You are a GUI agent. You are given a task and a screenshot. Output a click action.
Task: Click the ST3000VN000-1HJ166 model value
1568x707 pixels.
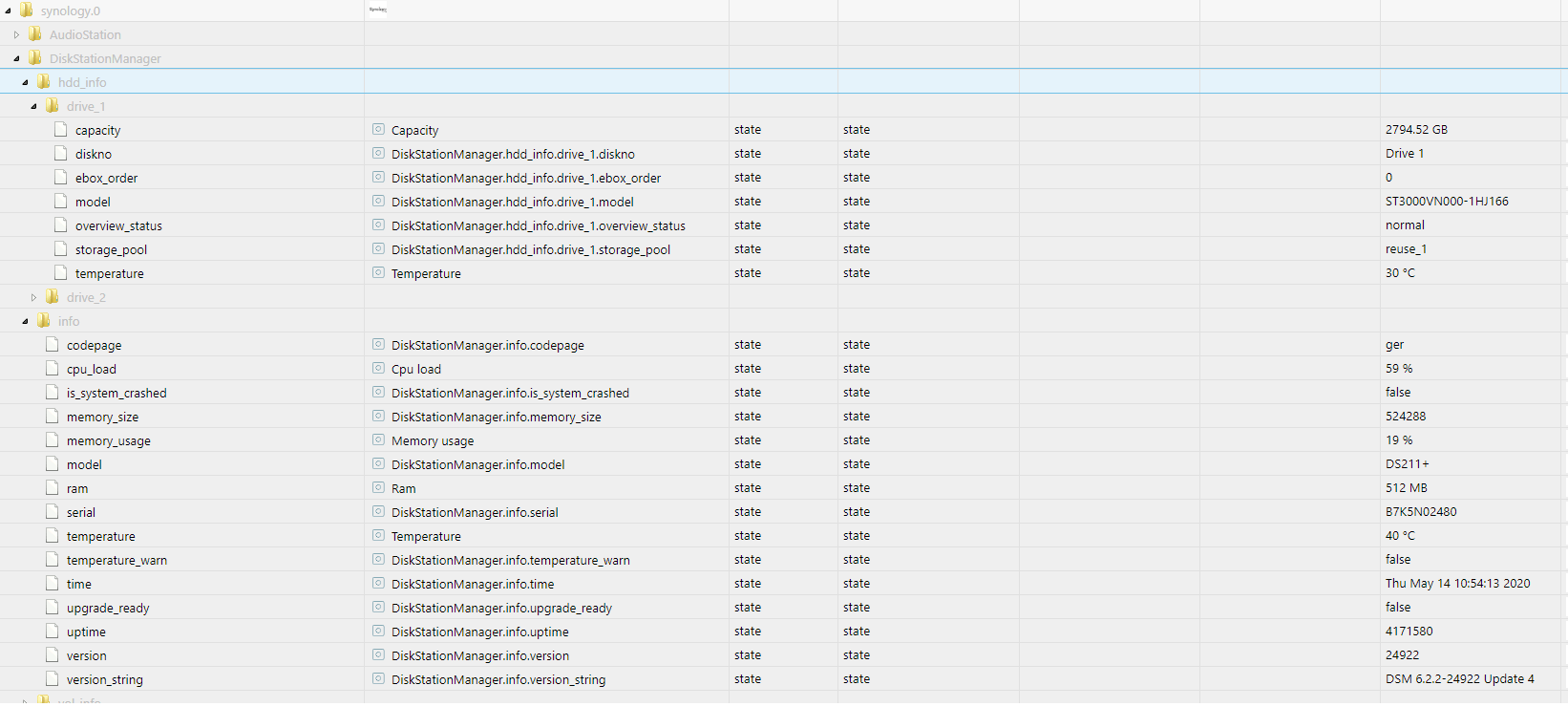pos(1447,201)
